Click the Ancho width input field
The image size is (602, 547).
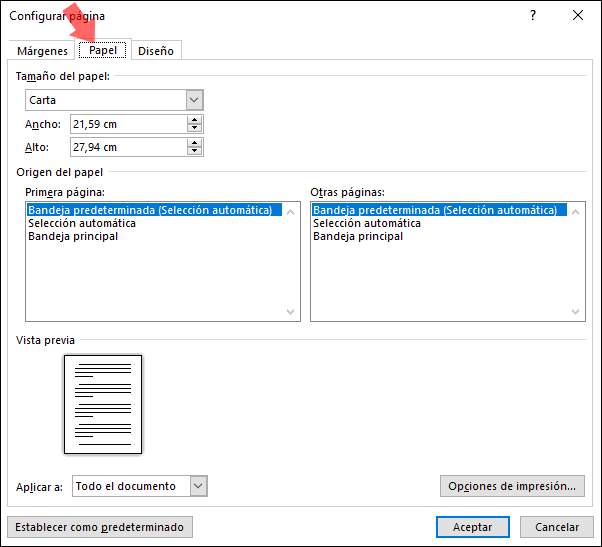click(x=129, y=124)
